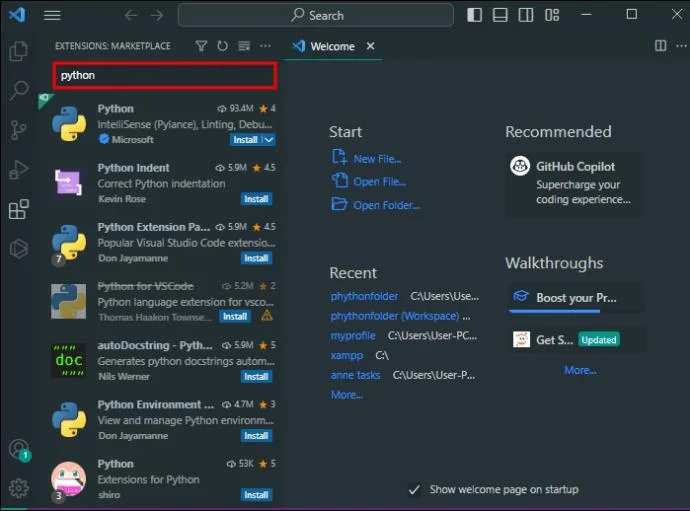Install the autoDocstring extension
The height and width of the screenshot is (511, 690).
(256, 376)
